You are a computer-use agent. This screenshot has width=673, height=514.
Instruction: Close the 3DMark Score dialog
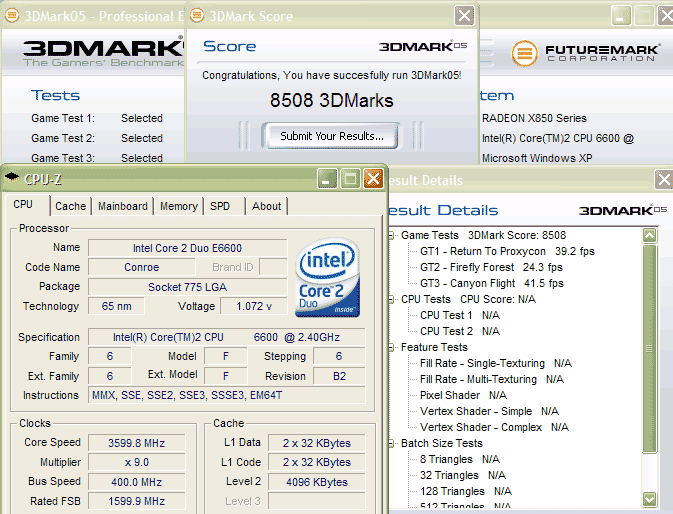(464, 16)
